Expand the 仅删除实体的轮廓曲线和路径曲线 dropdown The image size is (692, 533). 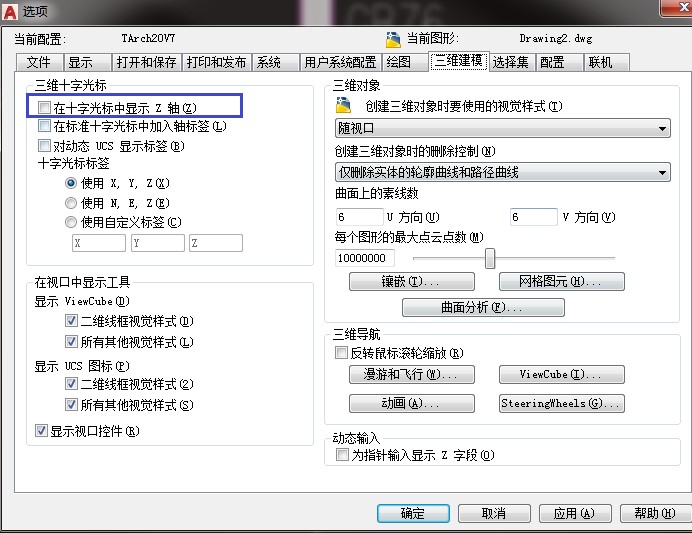[x=502, y=173]
